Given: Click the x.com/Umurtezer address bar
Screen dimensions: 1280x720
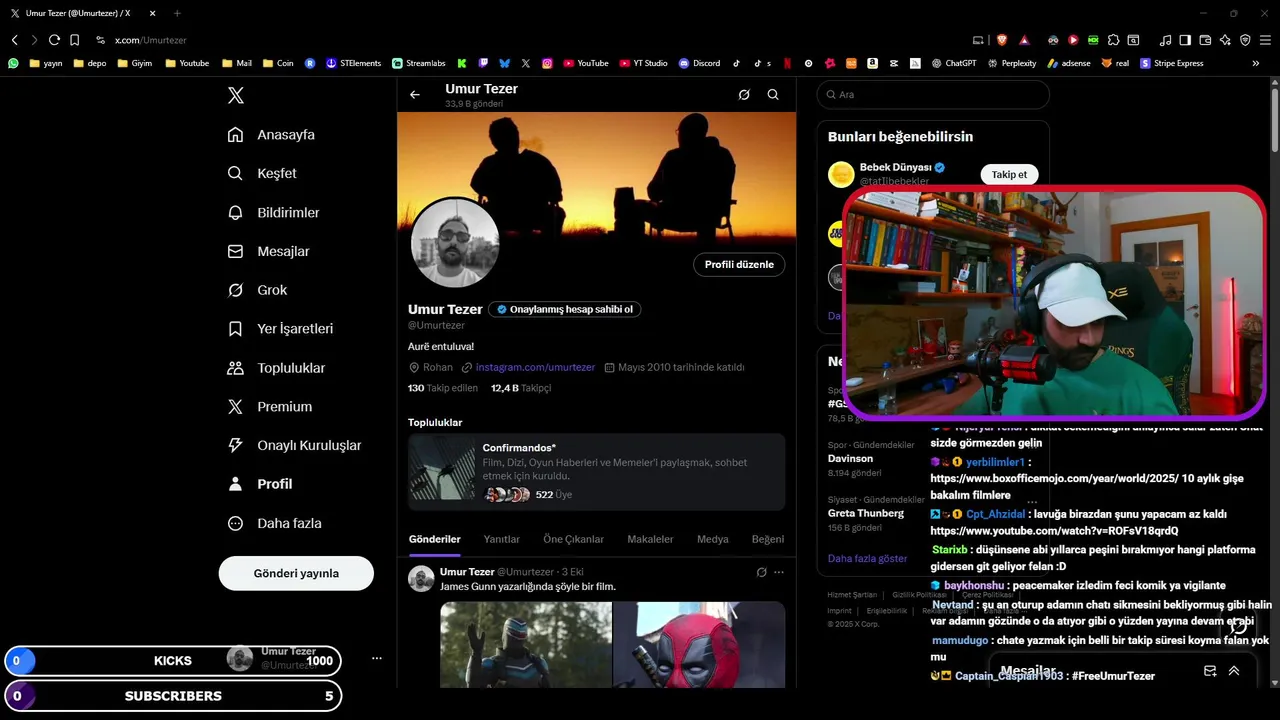Looking at the screenshot, I should pyautogui.click(x=150, y=40).
